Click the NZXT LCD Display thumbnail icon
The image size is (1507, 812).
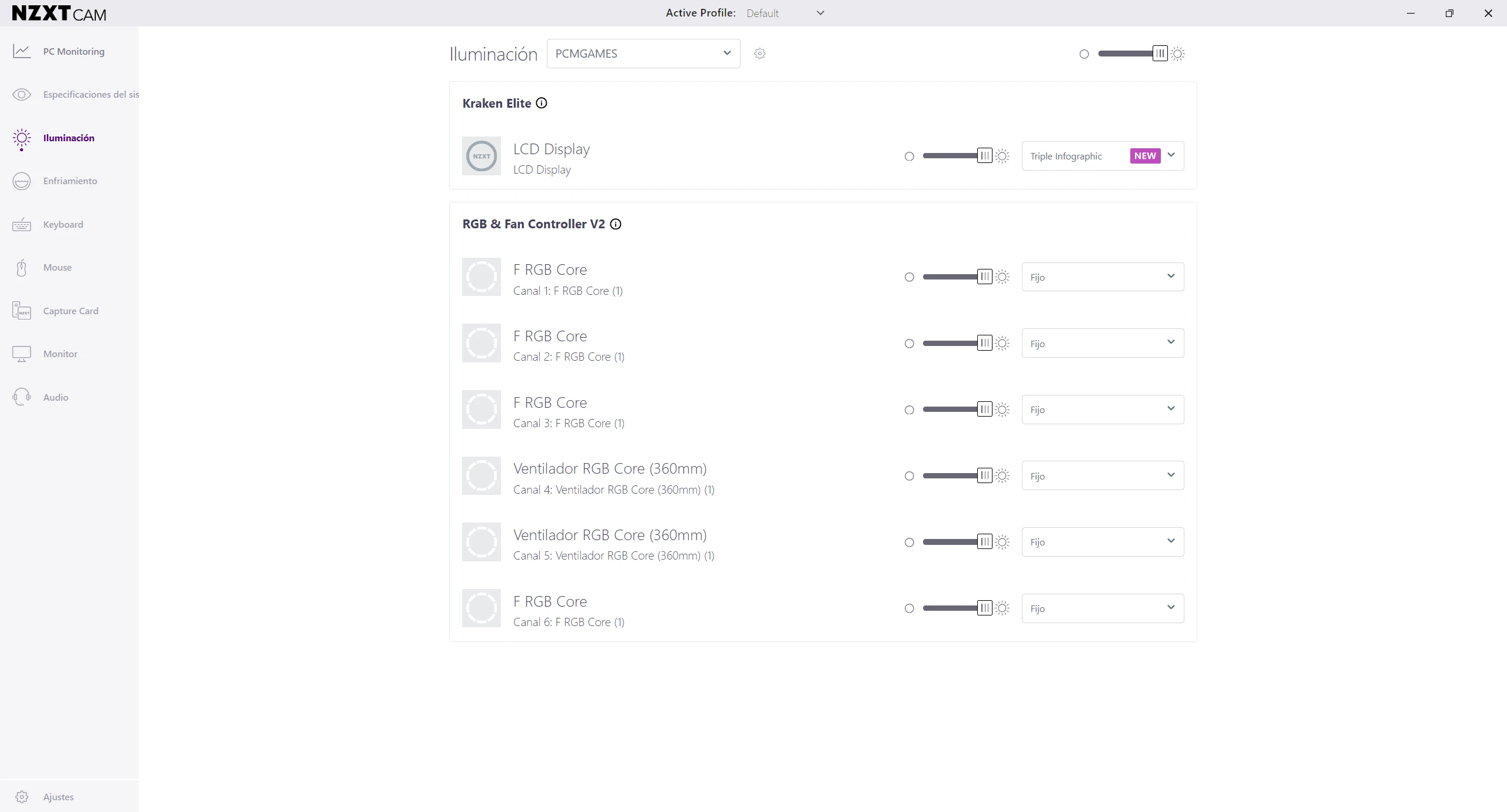(482, 157)
